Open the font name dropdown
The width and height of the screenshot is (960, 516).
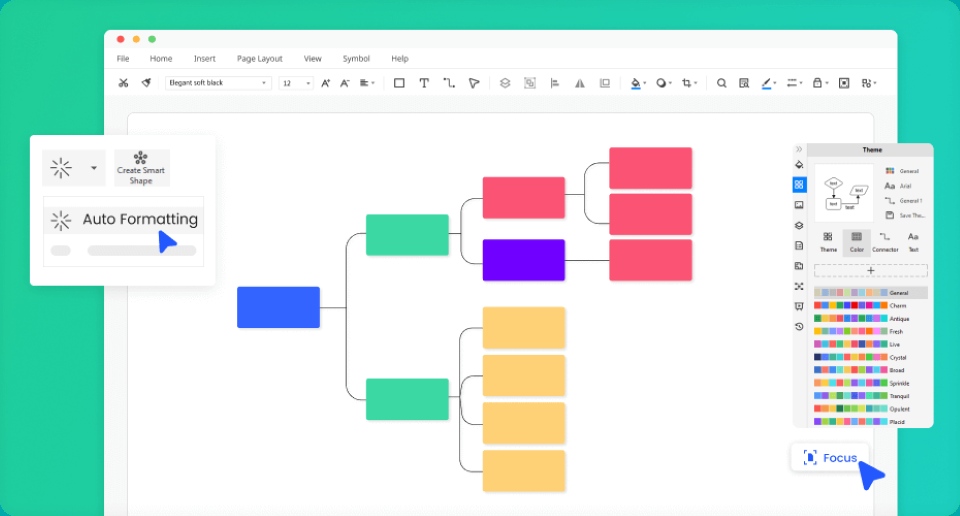218,83
